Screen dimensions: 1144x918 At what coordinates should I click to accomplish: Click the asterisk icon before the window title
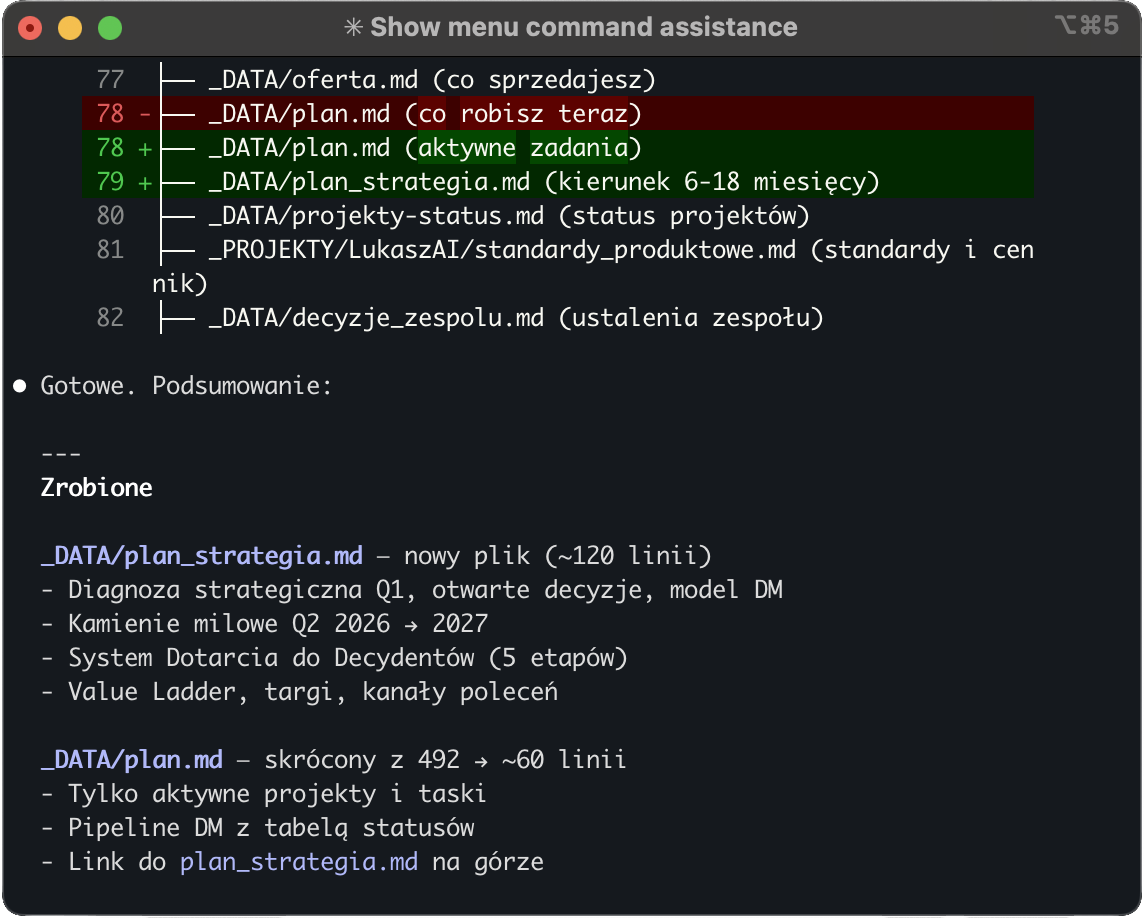(353, 28)
